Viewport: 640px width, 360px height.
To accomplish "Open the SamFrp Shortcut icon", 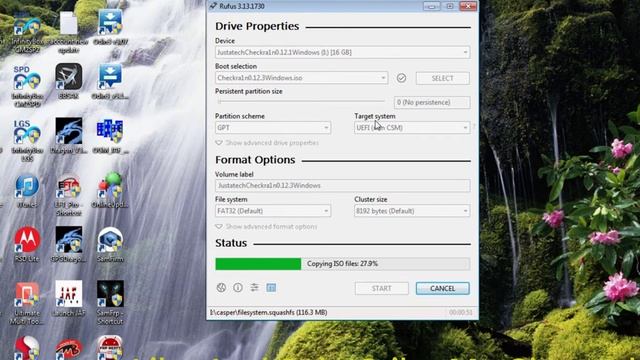I will tap(110, 302).
